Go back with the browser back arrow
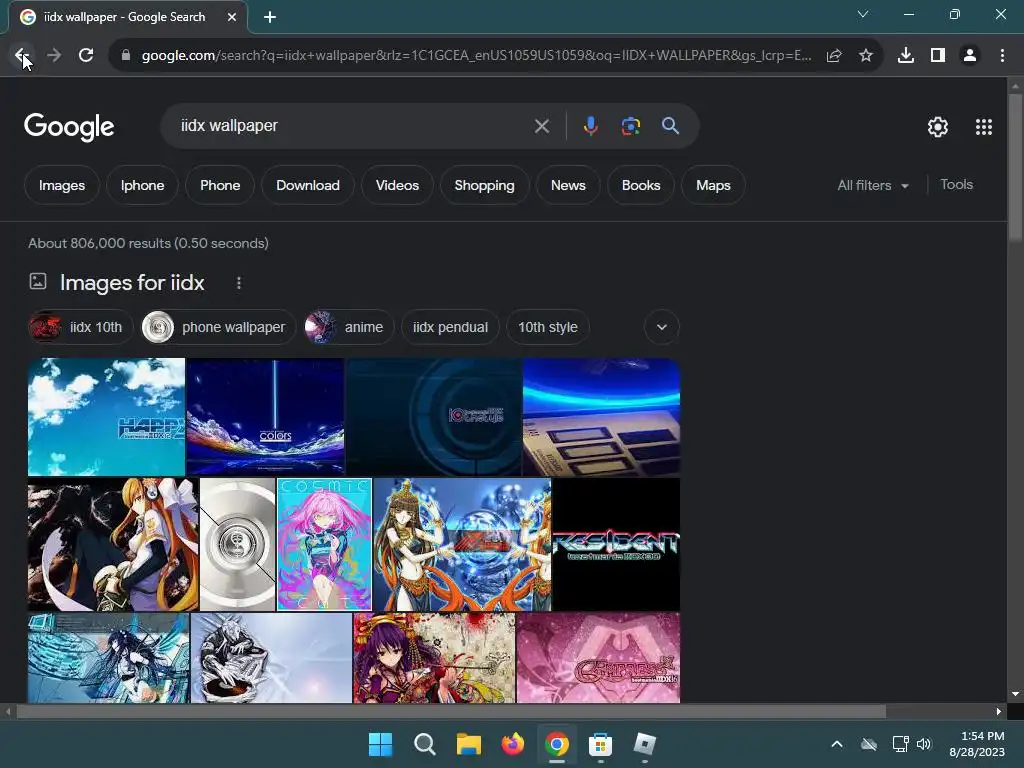Image resolution: width=1024 pixels, height=768 pixels. (21, 56)
